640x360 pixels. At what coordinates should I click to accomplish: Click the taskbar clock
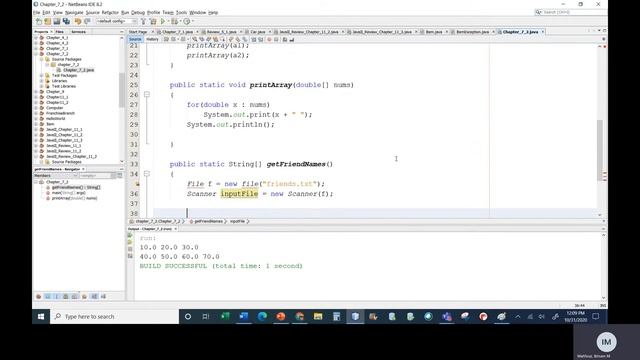576,316
